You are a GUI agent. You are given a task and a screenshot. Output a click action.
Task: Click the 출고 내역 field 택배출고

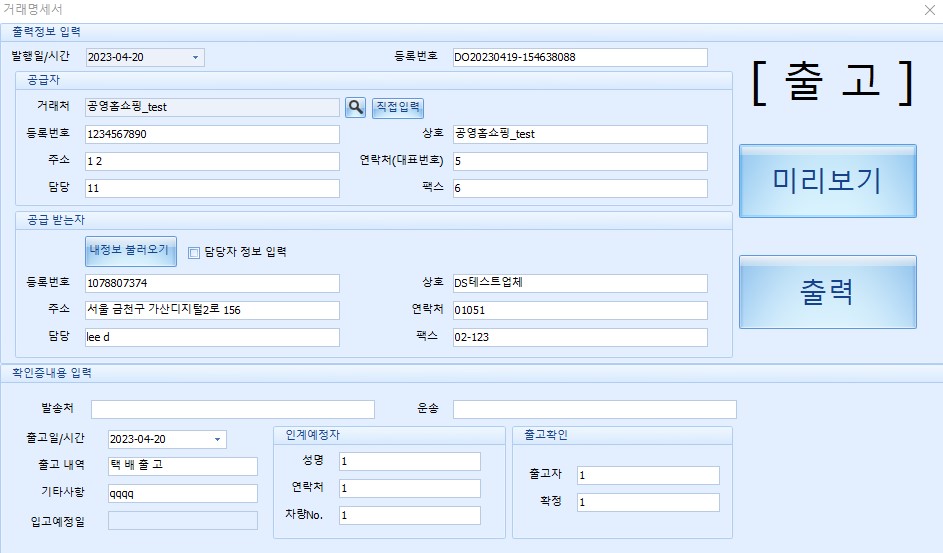click(x=183, y=466)
